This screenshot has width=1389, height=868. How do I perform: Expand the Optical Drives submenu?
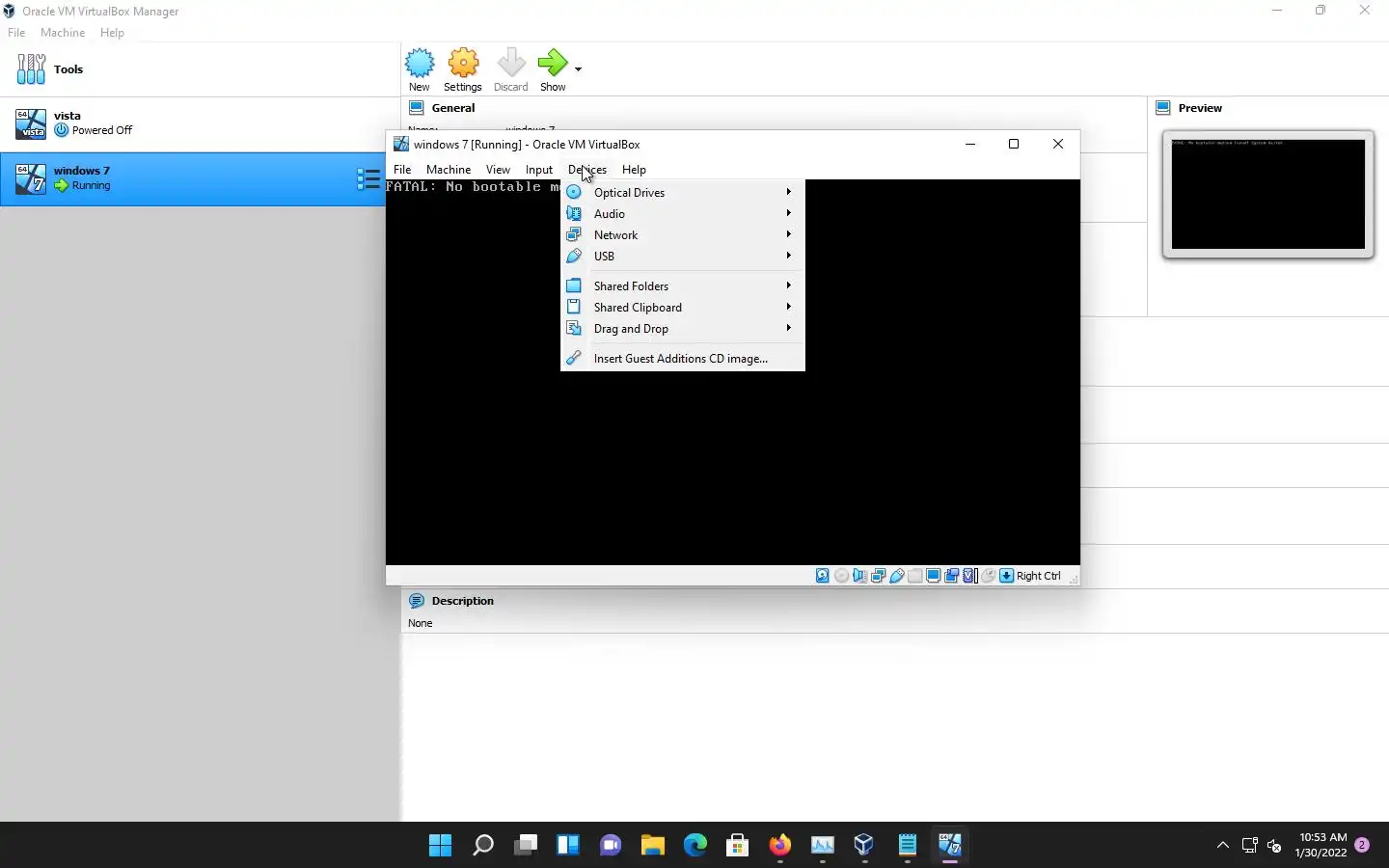point(683,192)
